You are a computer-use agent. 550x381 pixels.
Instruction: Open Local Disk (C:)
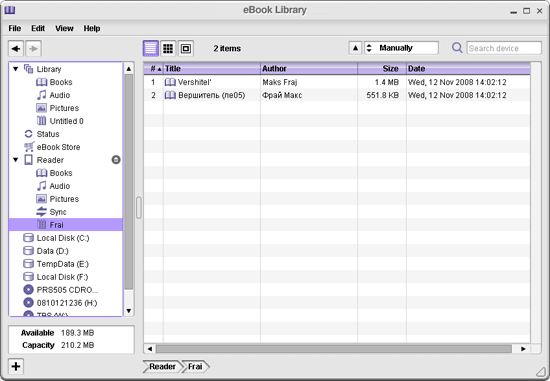click(56, 238)
